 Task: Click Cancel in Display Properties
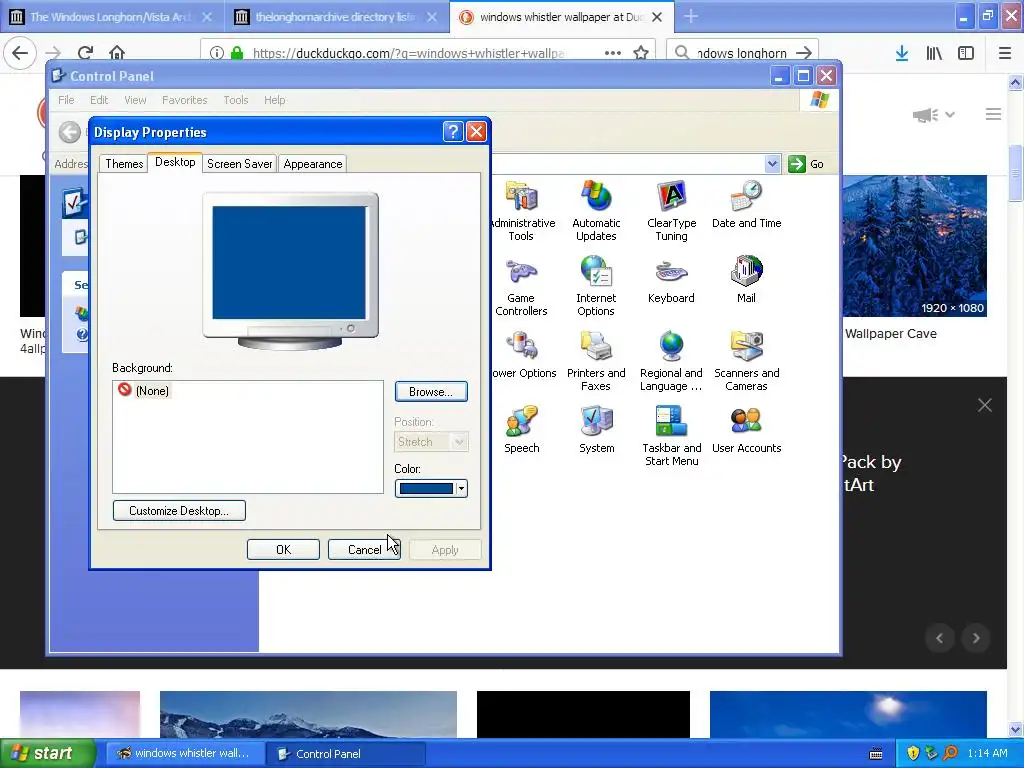click(364, 550)
